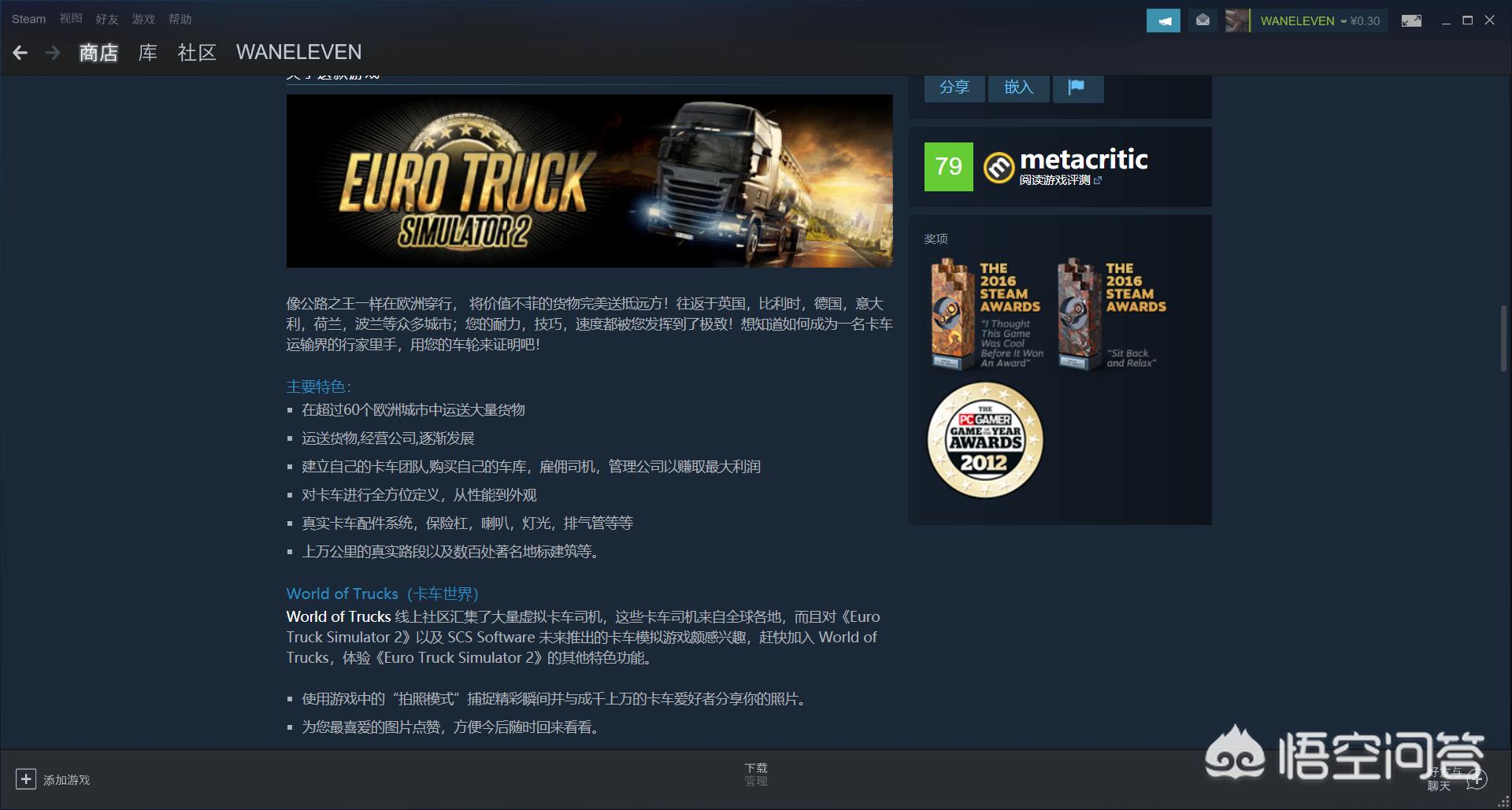Launch Big Picture mode icon
Screen dimensions: 1512x810
(1411, 20)
